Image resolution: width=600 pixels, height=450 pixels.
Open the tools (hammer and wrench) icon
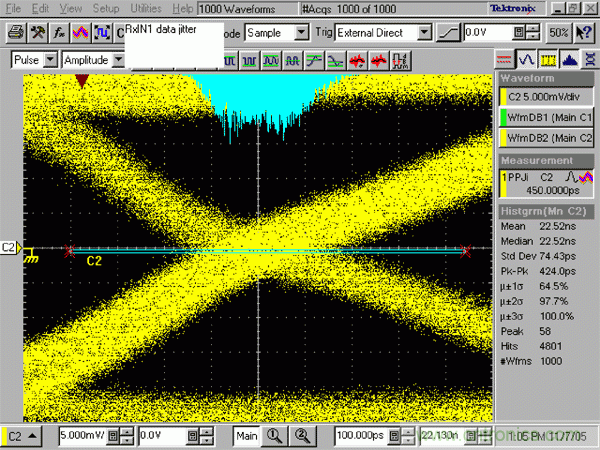click(x=38, y=32)
